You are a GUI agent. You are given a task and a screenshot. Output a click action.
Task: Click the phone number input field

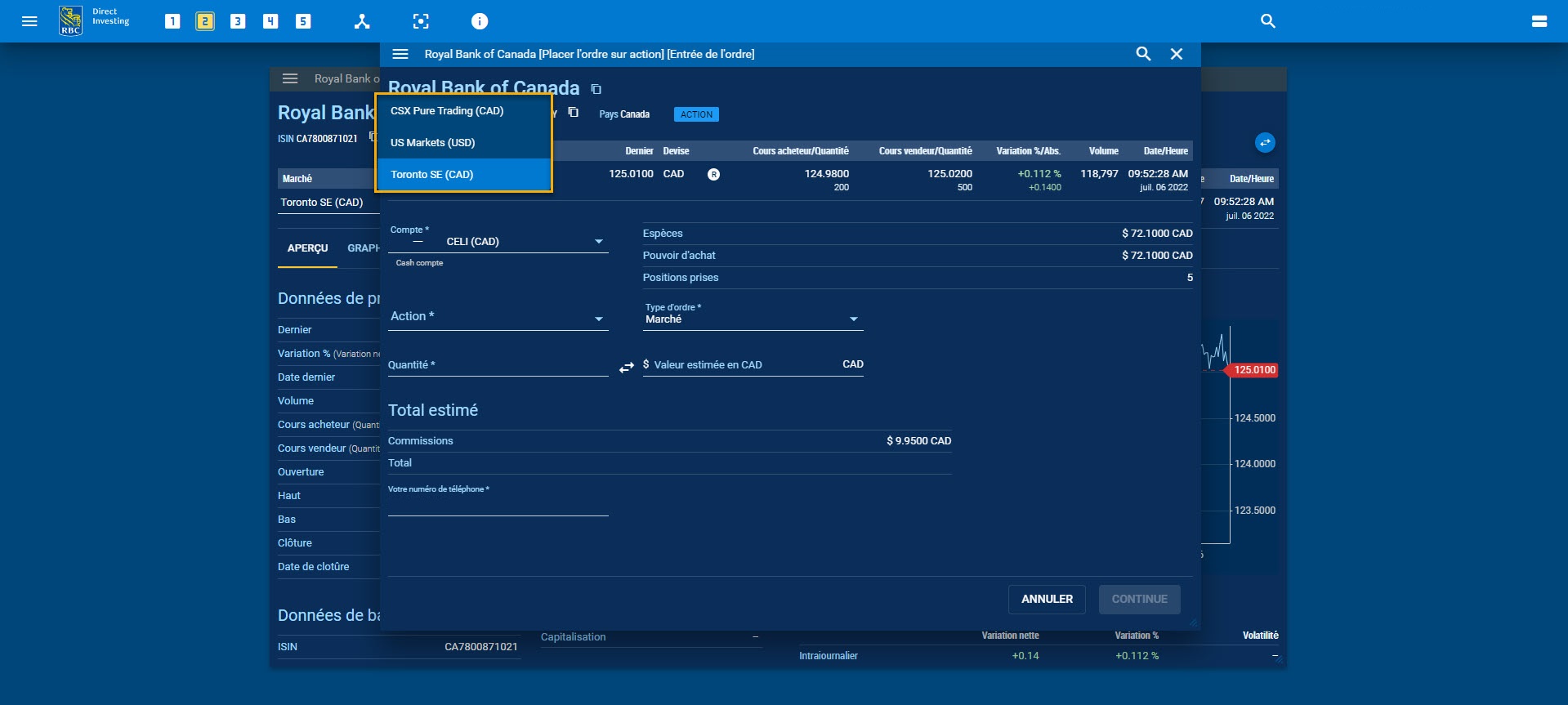coord(498,506)
